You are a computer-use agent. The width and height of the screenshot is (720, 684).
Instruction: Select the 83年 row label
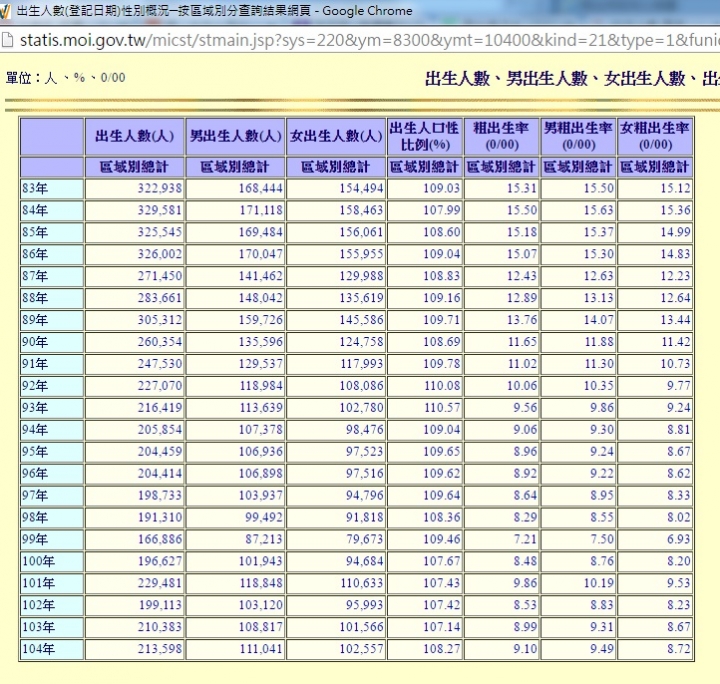pos(52,189)
